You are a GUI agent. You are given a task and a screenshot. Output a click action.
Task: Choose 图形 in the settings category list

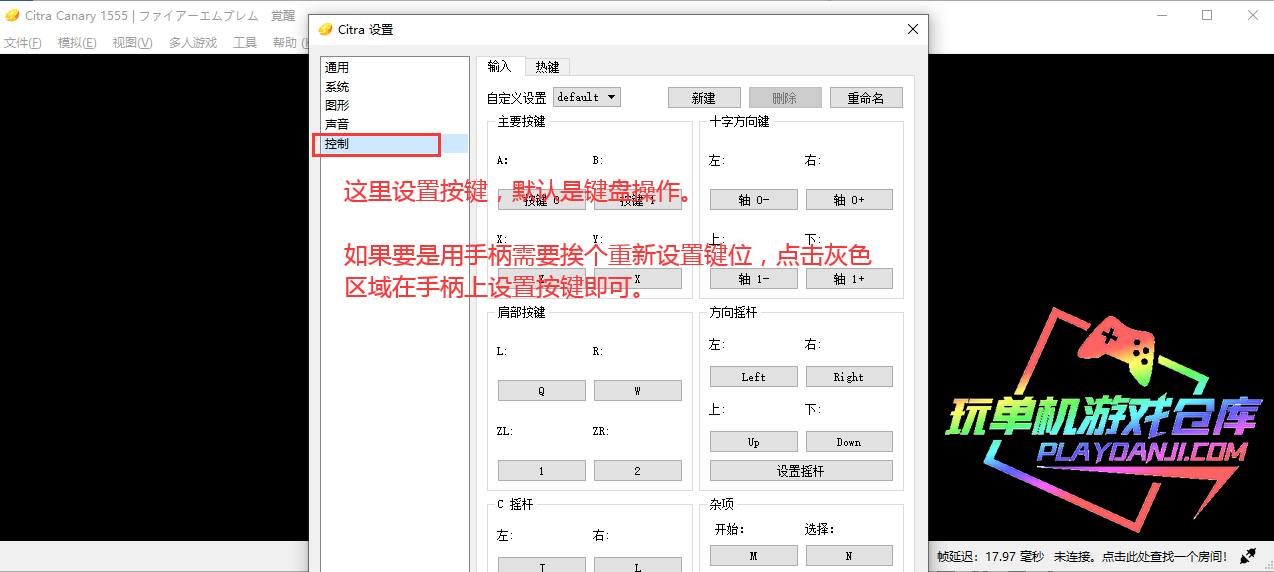337,105
